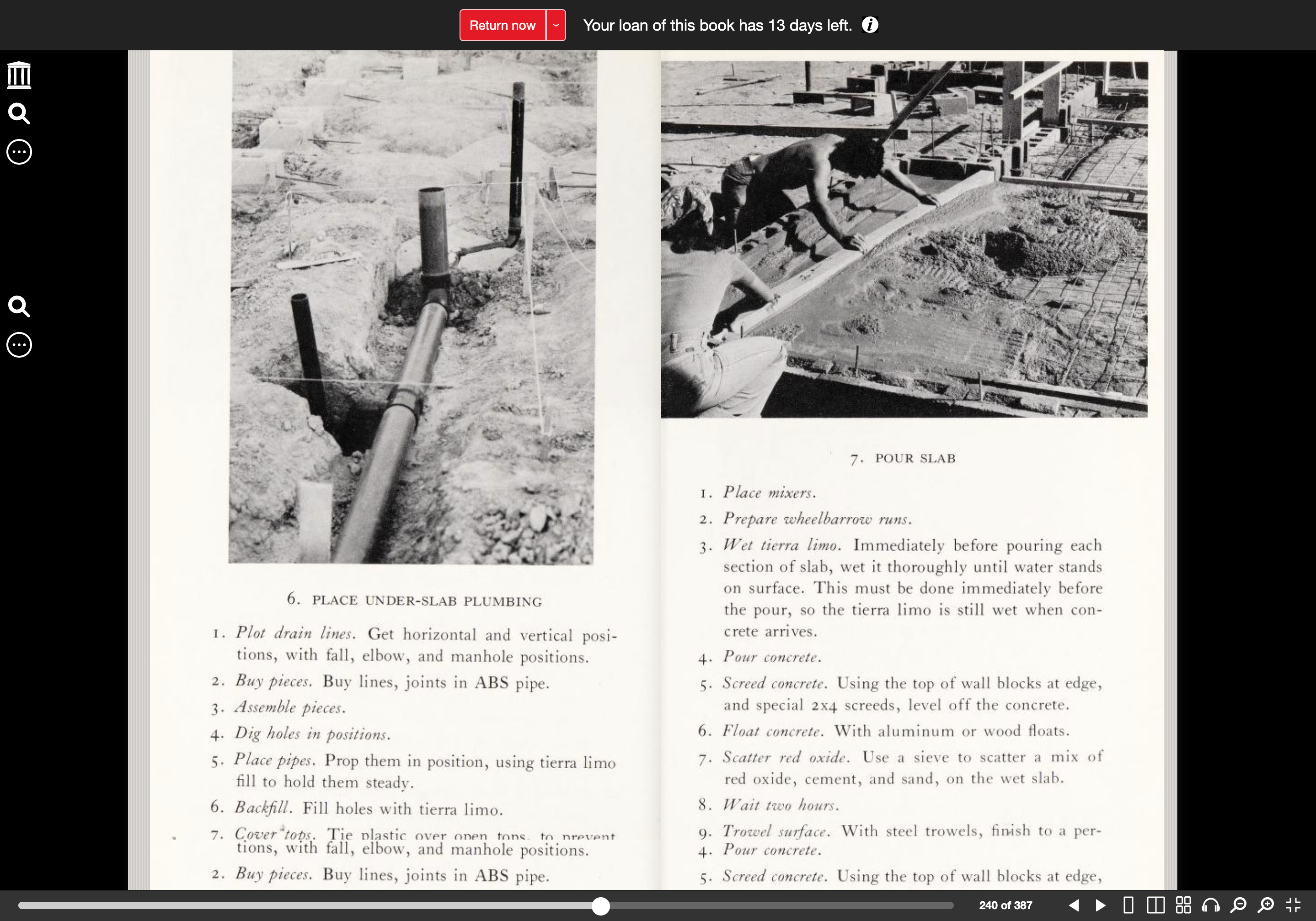Click the text Trowel surface
Screen dimensions: 1316x921
coord(776,831)
